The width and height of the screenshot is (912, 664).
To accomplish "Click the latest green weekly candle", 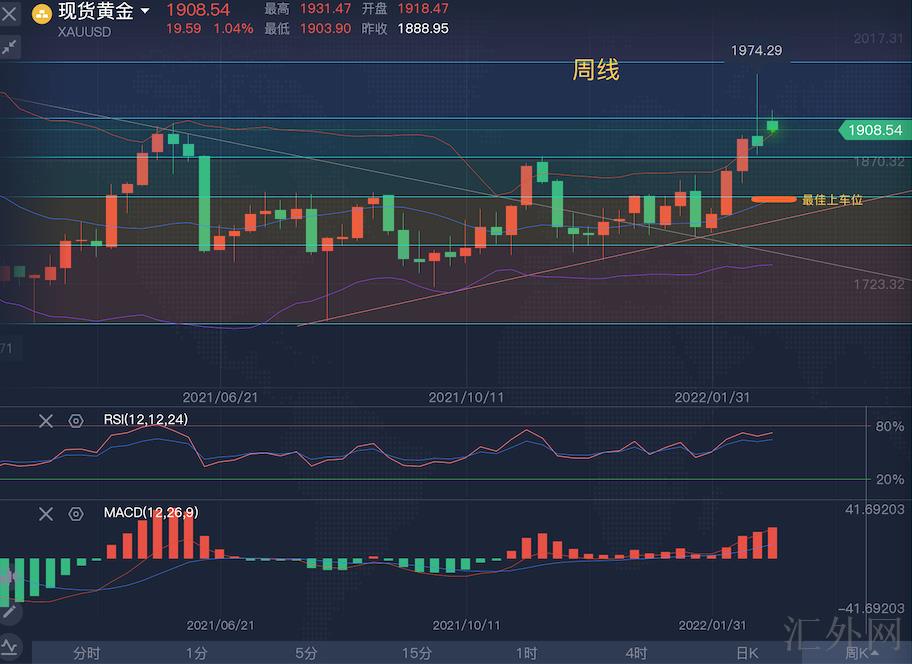I will tap(772, 126).
